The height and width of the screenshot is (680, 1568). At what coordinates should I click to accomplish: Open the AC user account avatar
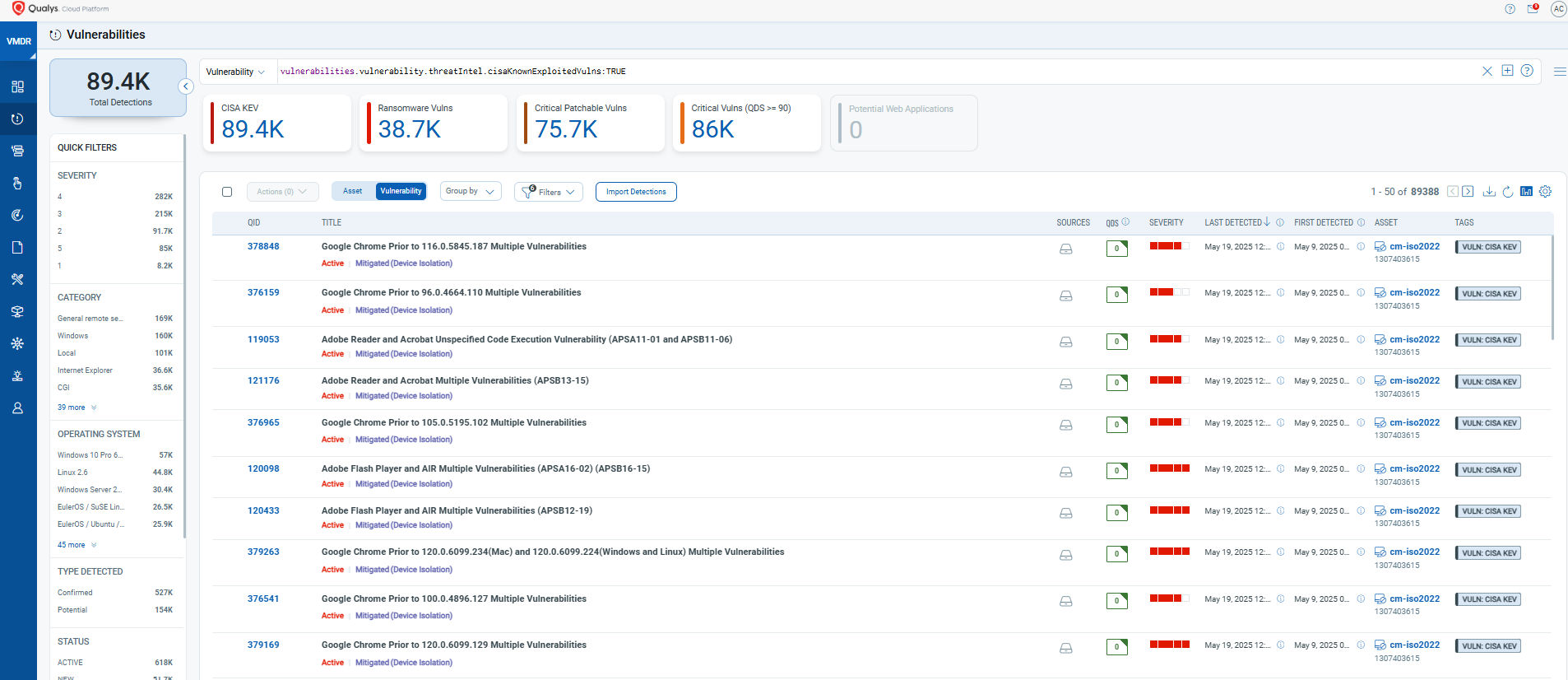[x=1558, y=9]
